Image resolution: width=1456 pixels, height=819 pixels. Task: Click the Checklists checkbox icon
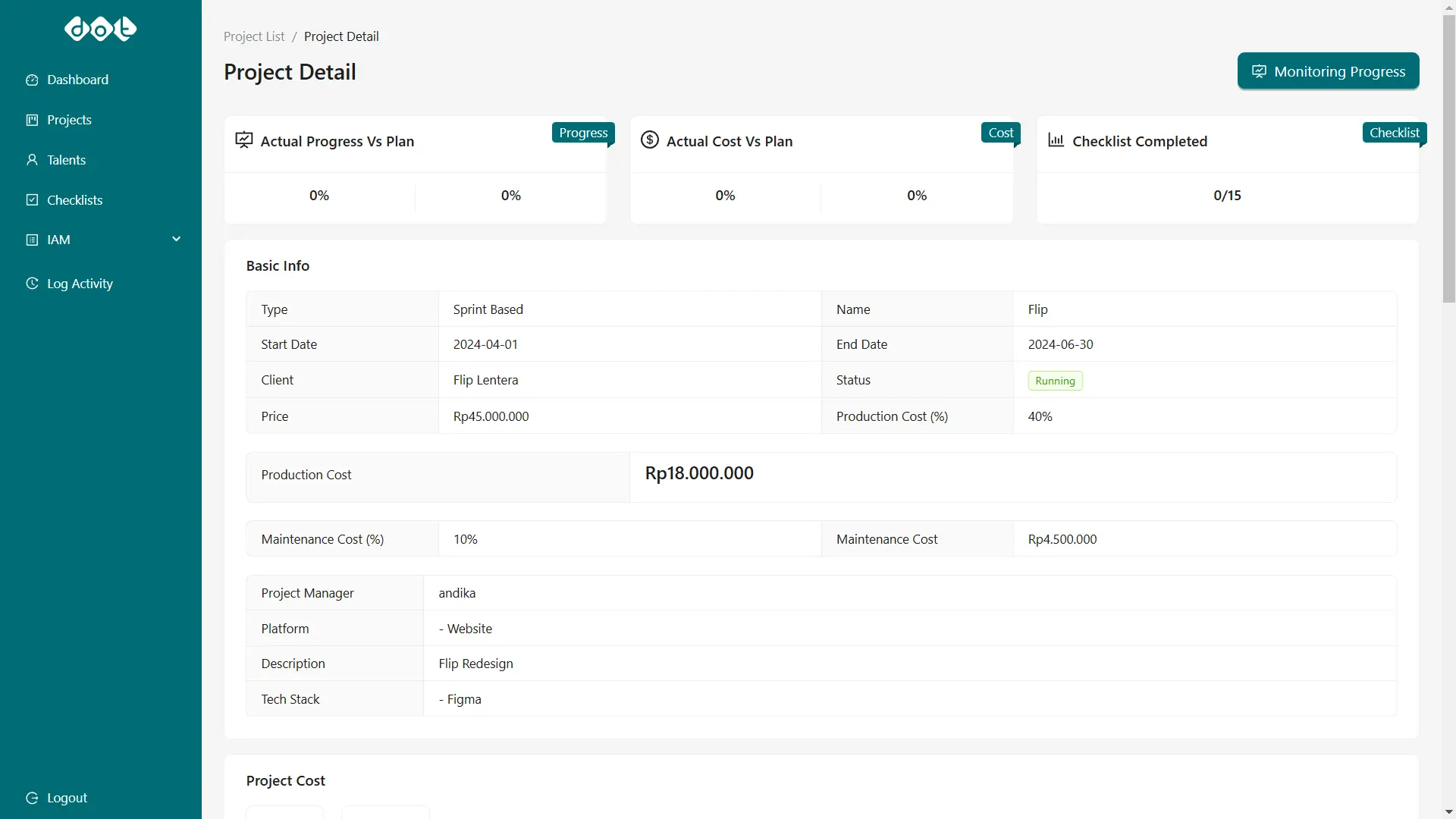coord(32,200)
